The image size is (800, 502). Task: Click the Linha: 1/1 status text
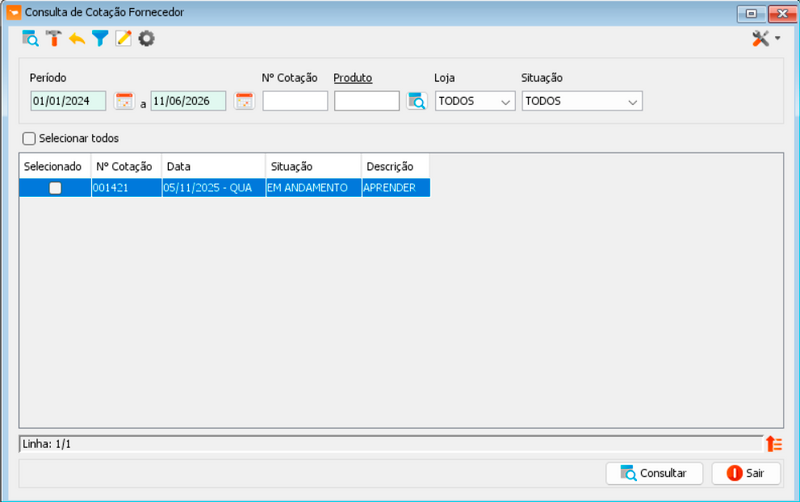(46, 444)
